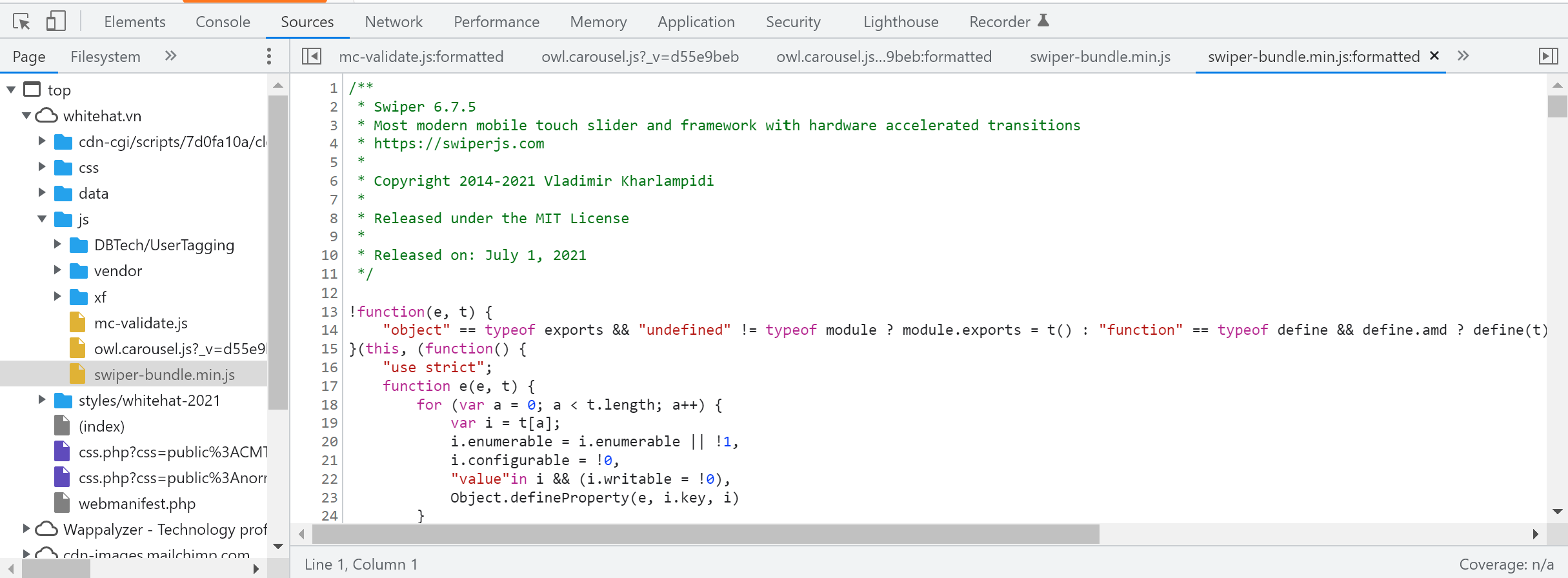Click the styles/whitehat-2021 folder icon

pyautogui.click(x=63, y=401)
